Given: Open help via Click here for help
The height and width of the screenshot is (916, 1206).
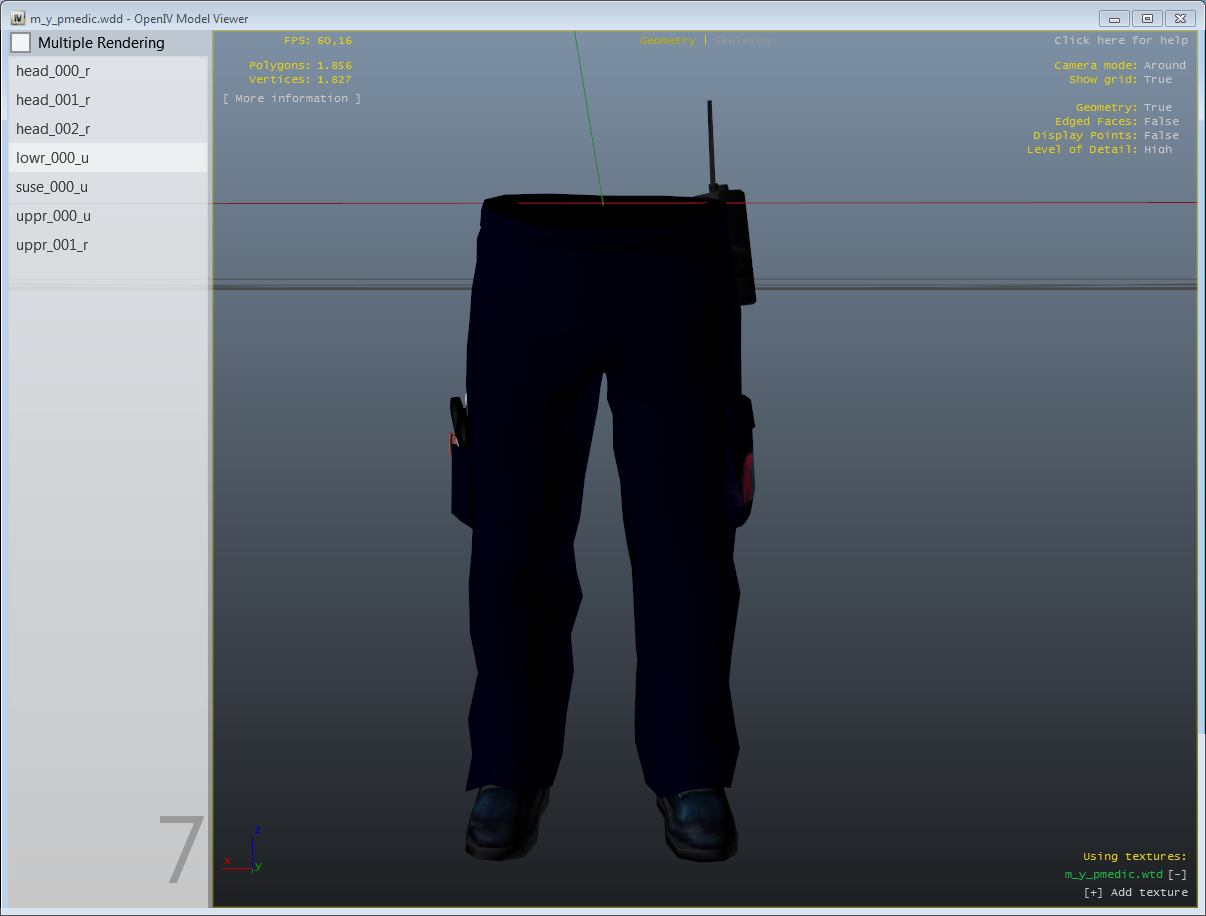Looking at the screenshot, I should pyautogui.click(x=1120, y=41).
